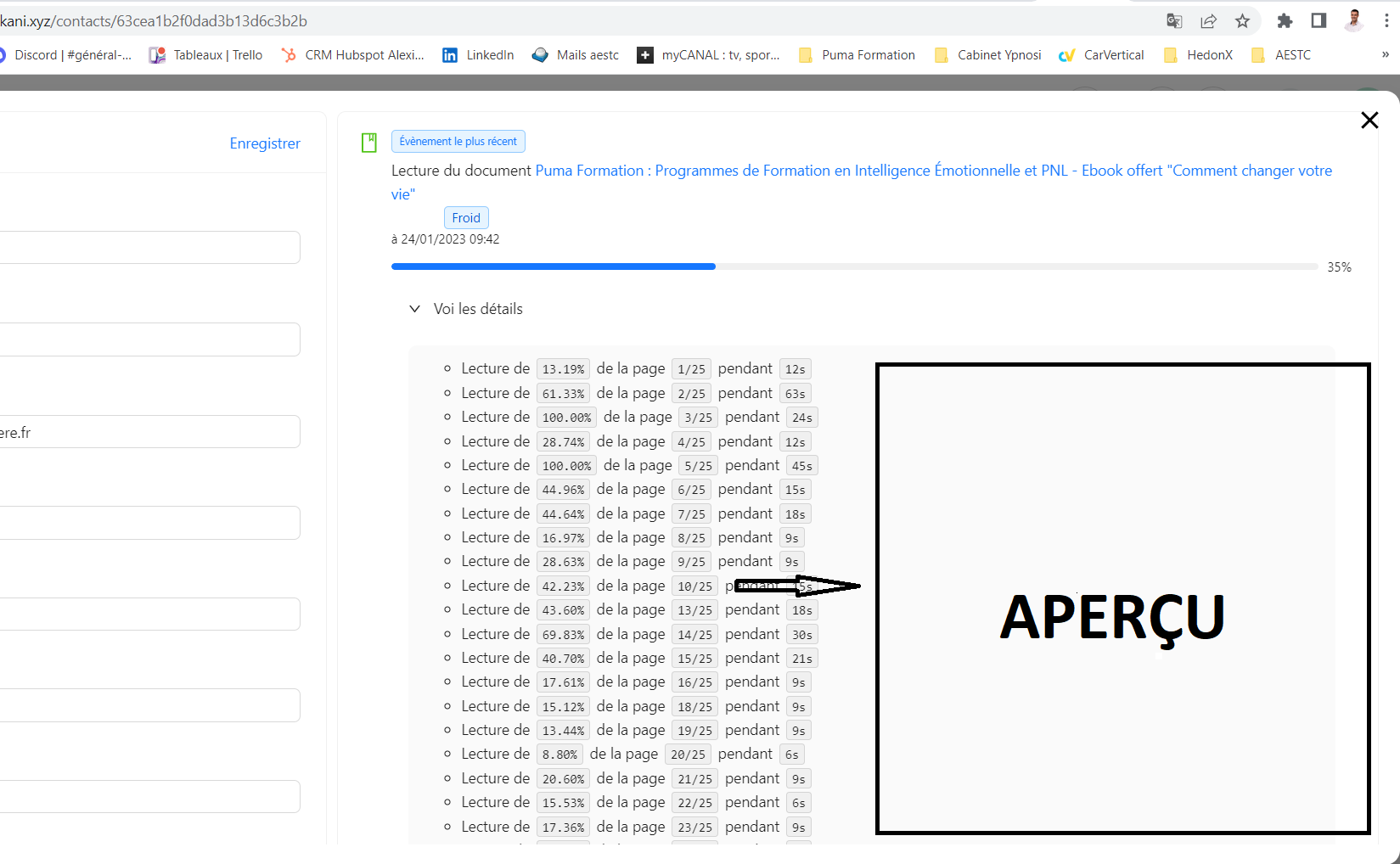The width and height of the screenshot is (1400, 864).
Task: Open the Chrome three-dot menu
Action: pos(1386,21)
